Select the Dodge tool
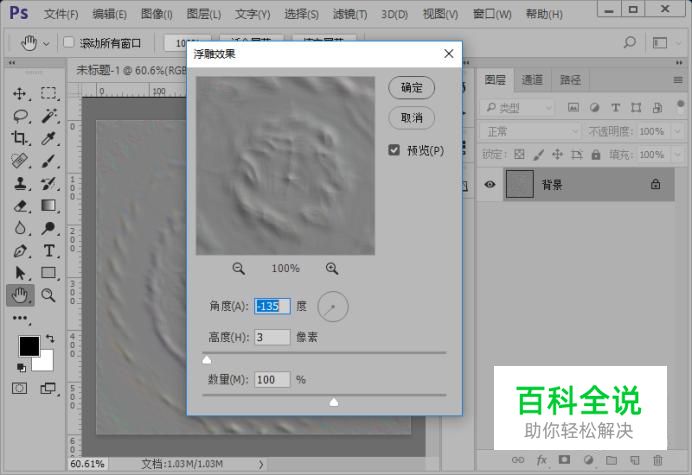 [49, 228]
